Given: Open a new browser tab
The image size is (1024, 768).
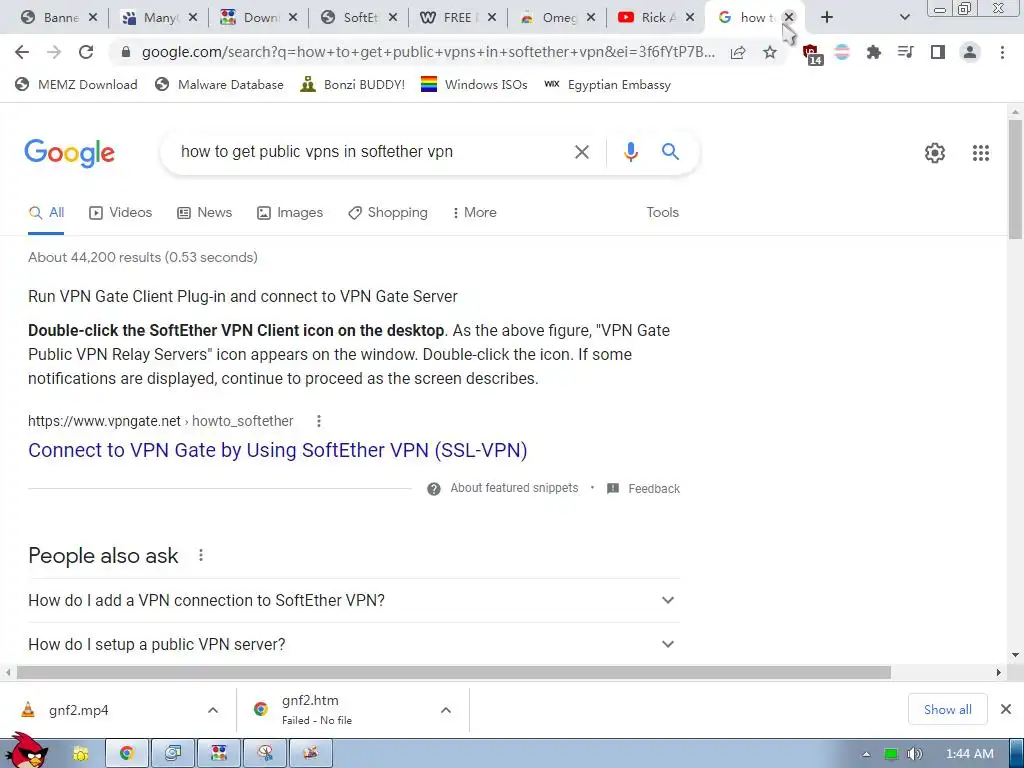Looking at the screenshot, I should 827,17.
